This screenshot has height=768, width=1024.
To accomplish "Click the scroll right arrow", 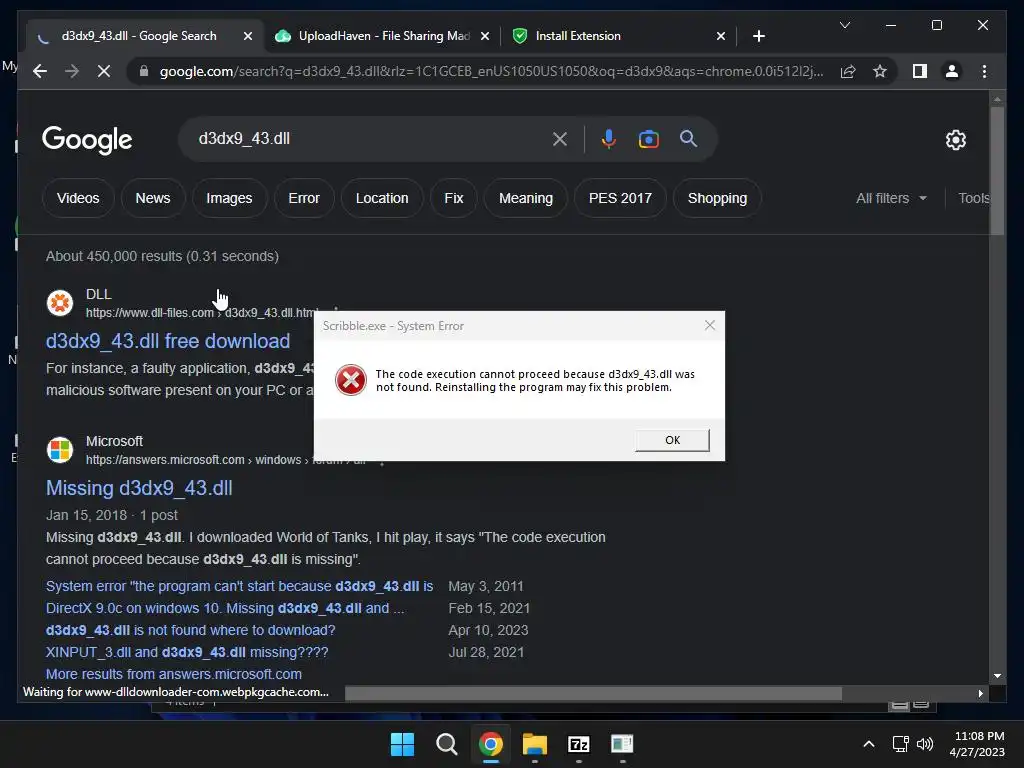I will [980, 694].
